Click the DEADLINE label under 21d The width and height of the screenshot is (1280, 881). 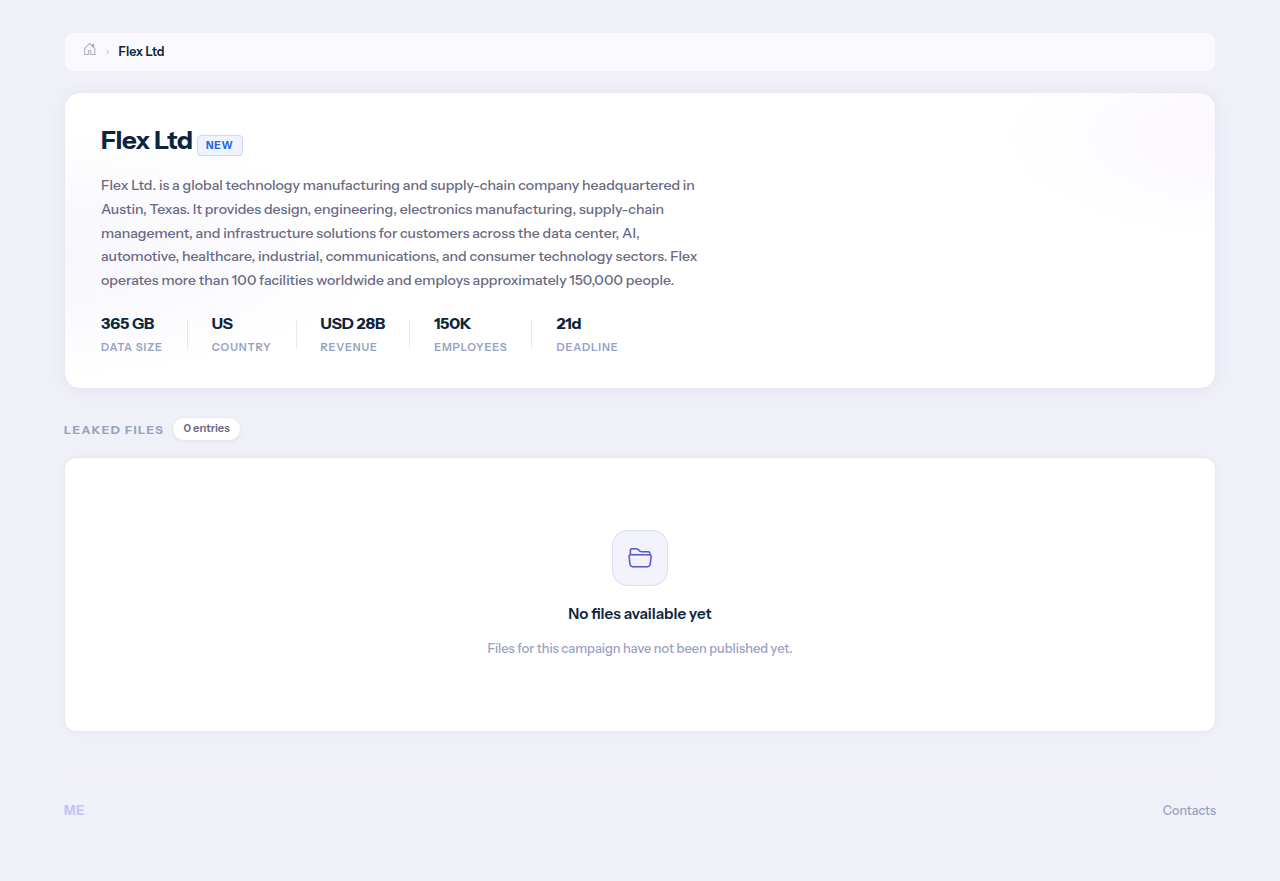pos(587,347)
